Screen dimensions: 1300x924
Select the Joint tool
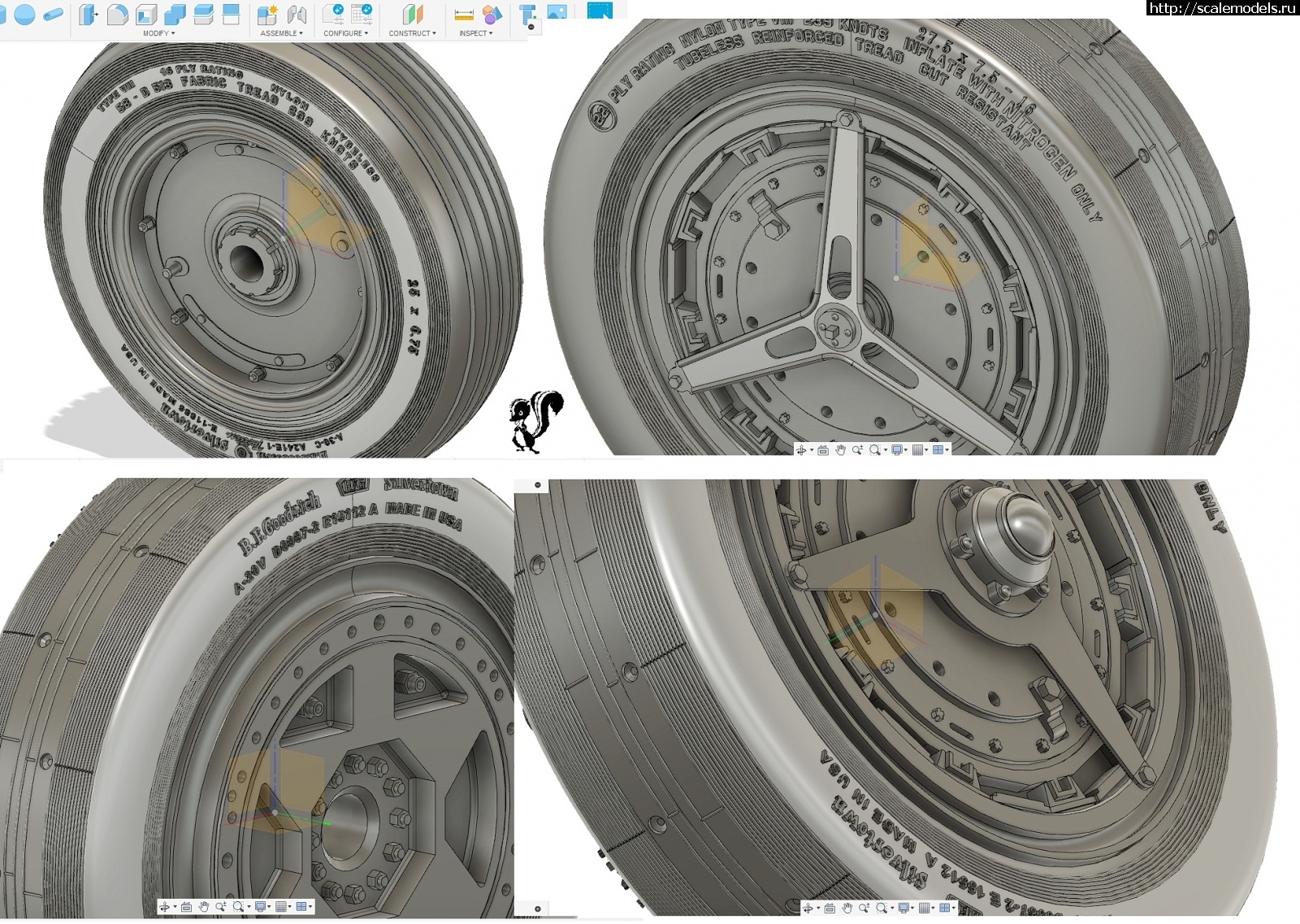(x=297, y=14)
